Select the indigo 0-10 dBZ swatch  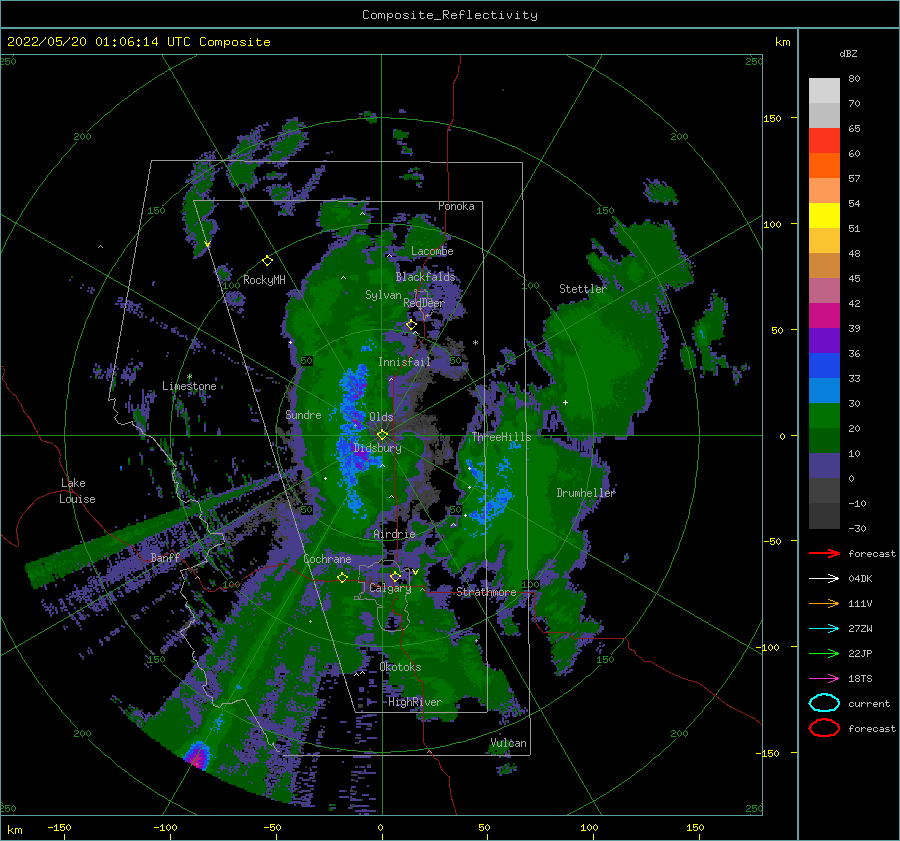pyautogui.click(x=824, y=466)
